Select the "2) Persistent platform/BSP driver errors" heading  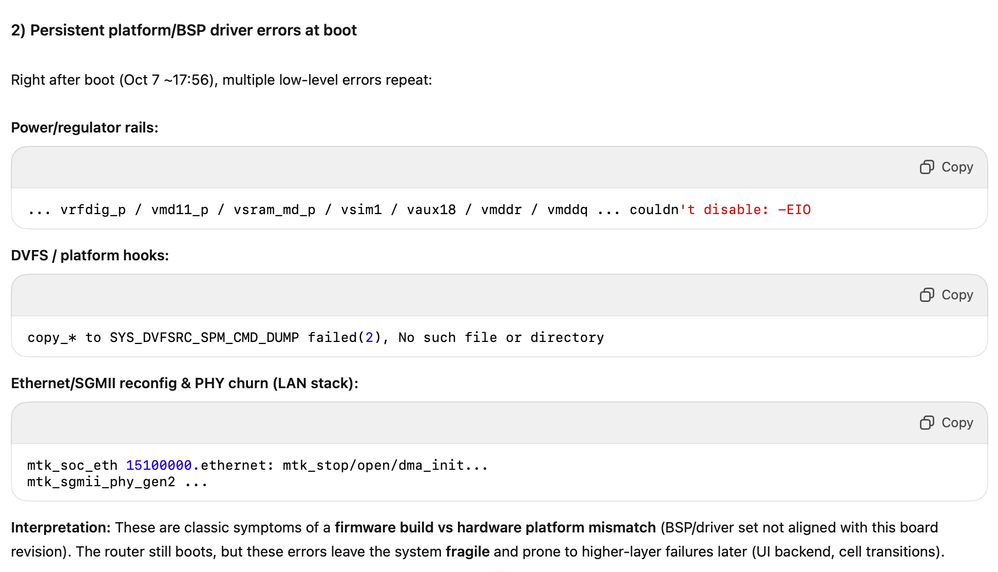(184, 30)
